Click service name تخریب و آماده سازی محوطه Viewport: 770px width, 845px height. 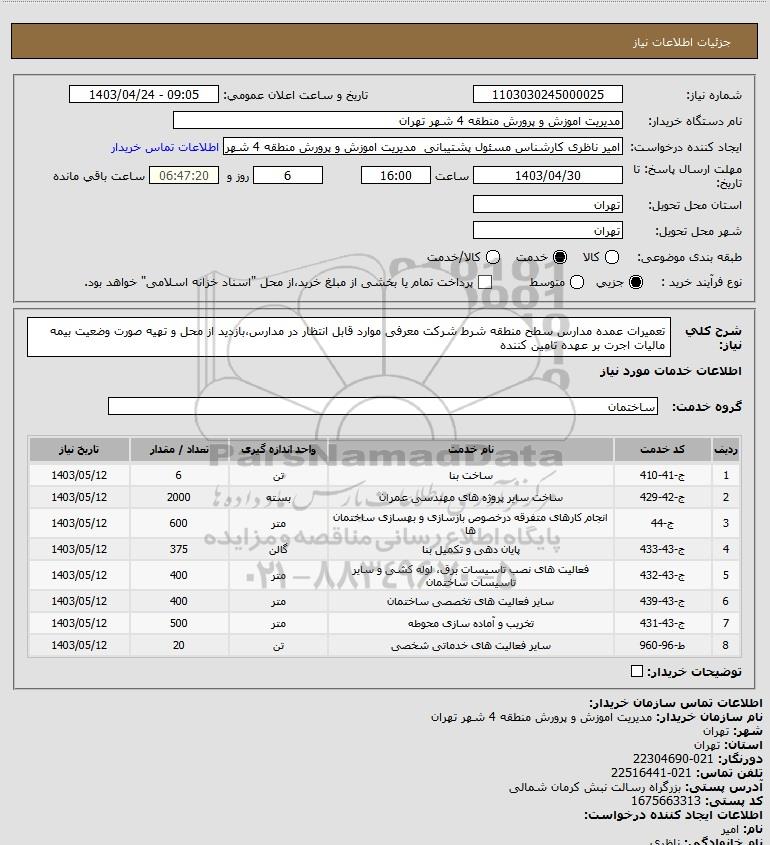pyautogui.click(x=471, y=623)
